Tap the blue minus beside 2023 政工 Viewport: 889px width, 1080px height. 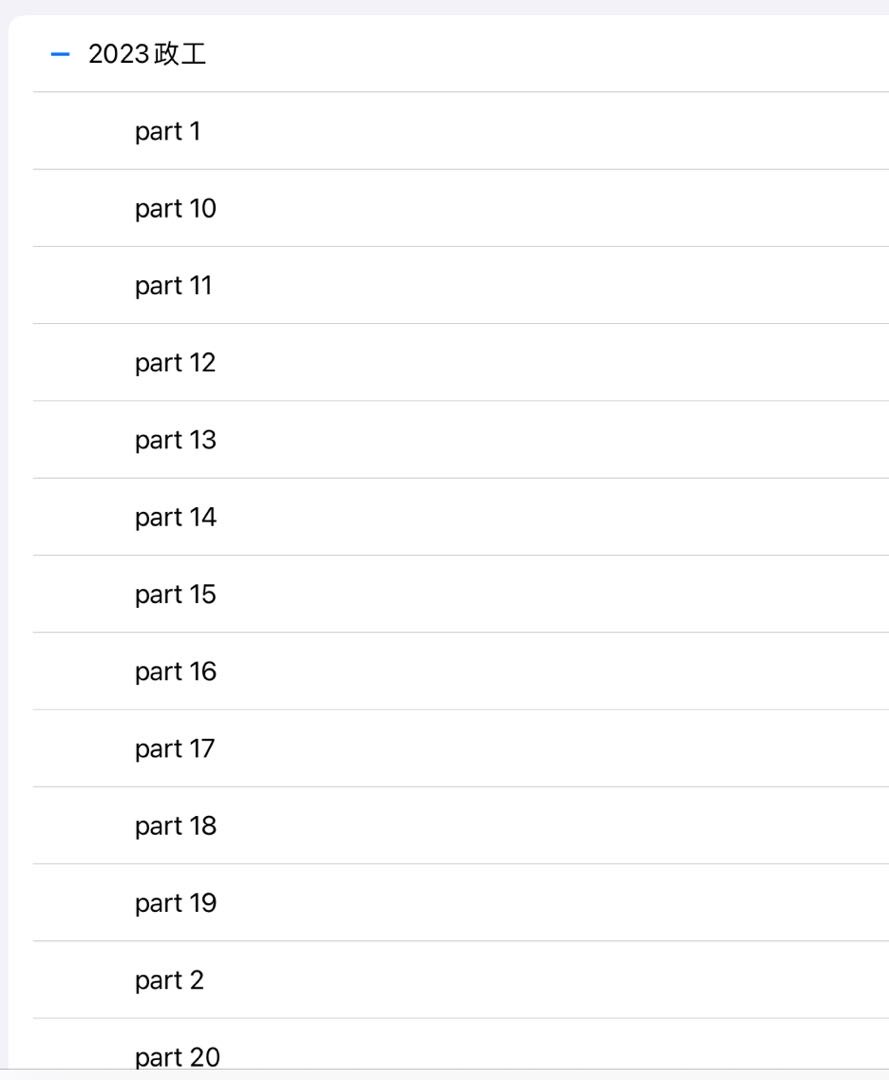(x=61, y=54)
